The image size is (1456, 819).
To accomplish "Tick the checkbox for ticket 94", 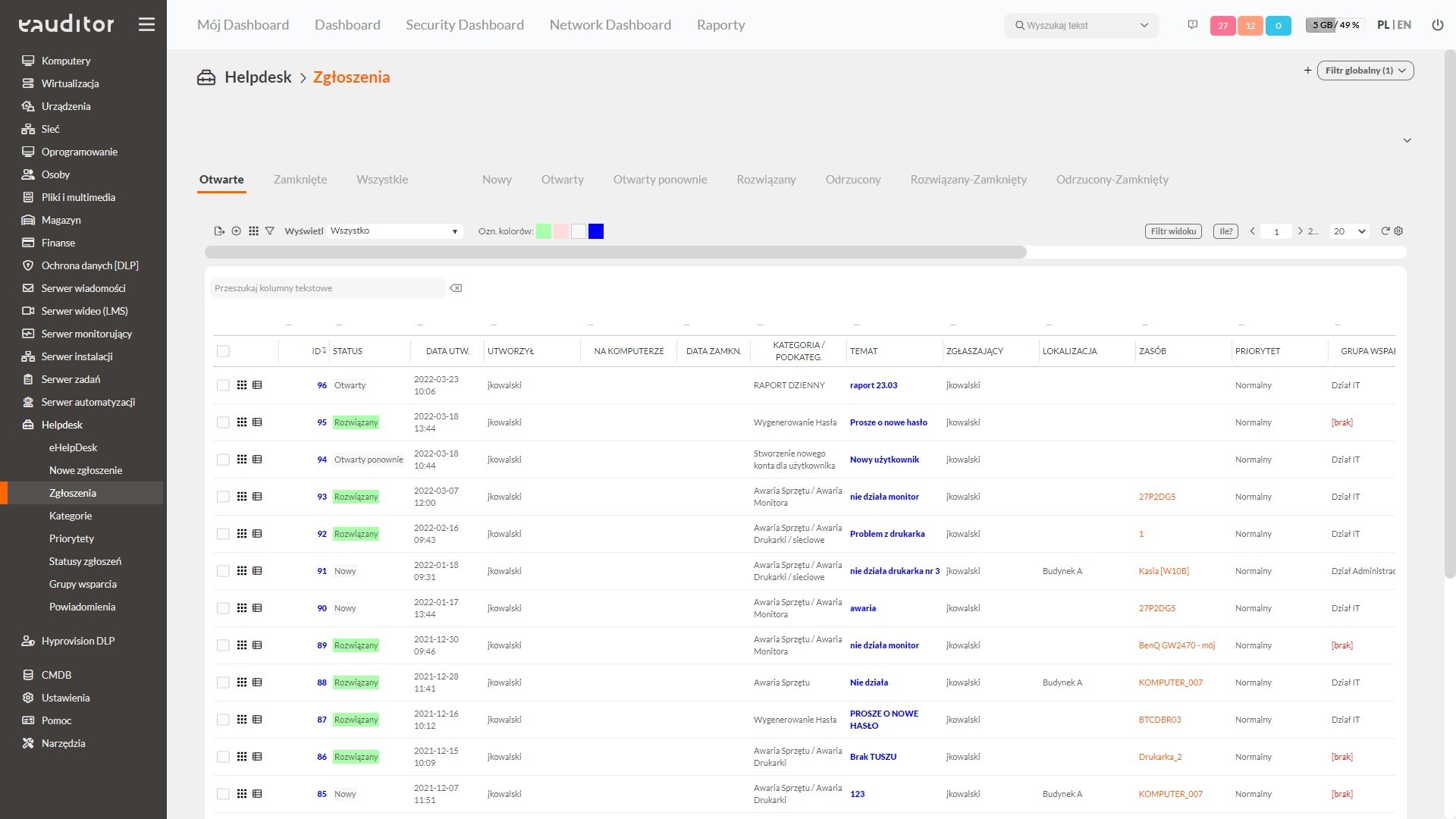I will (223, 460).
